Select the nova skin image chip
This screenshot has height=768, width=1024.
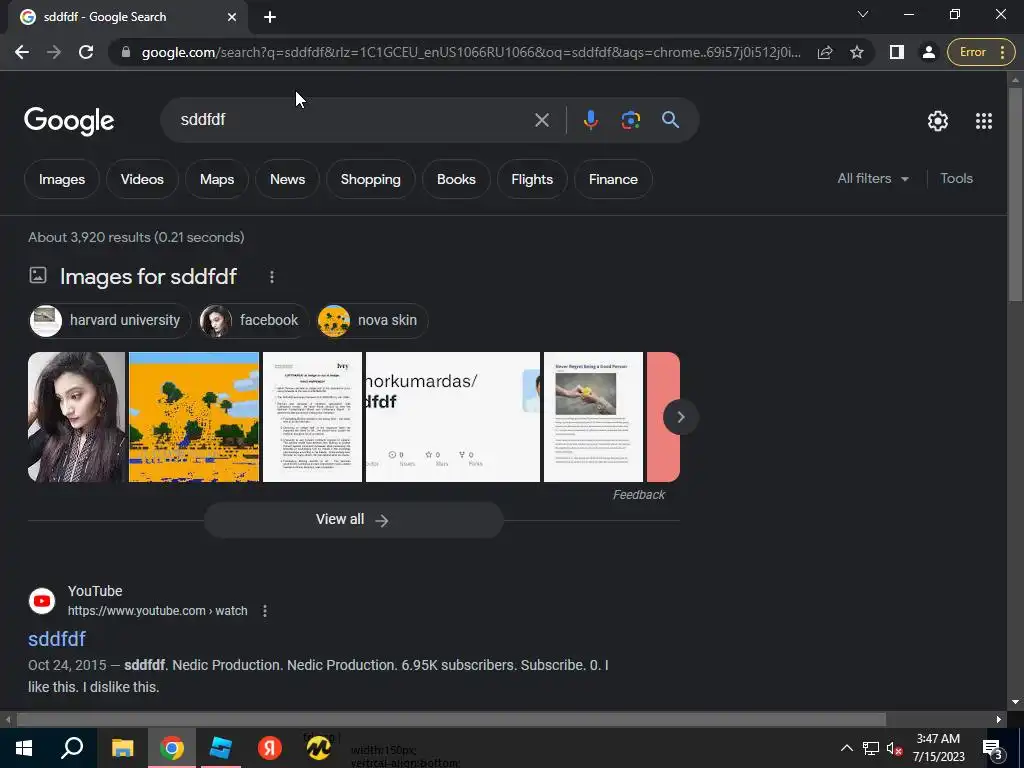point(372,320)
